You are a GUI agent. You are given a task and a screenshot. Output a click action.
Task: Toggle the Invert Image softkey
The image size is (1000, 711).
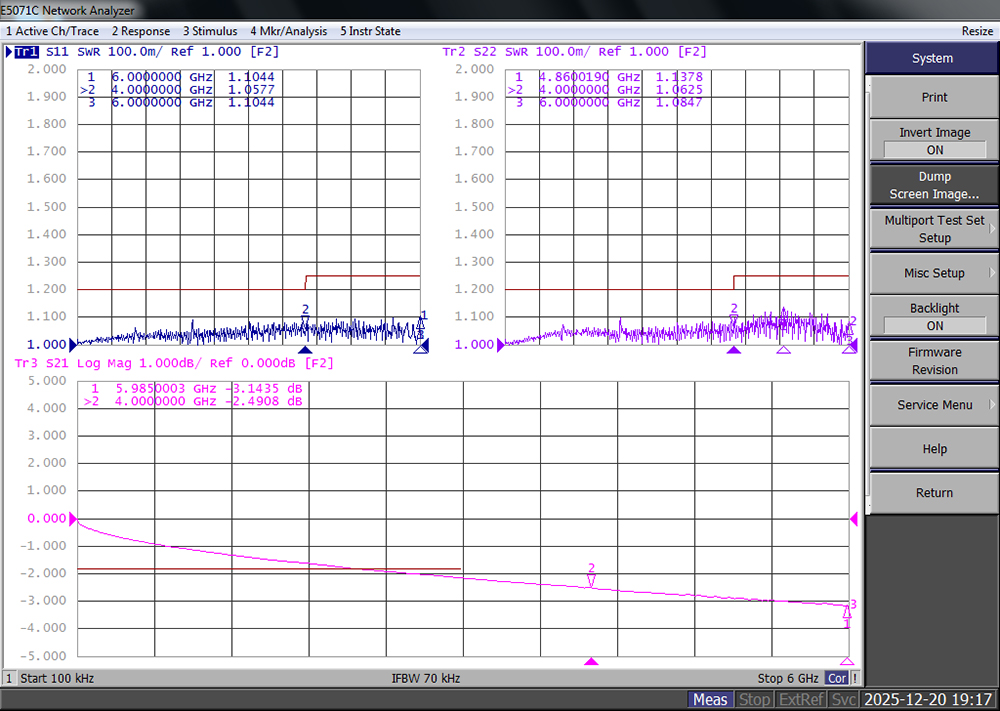pos(934,141)
